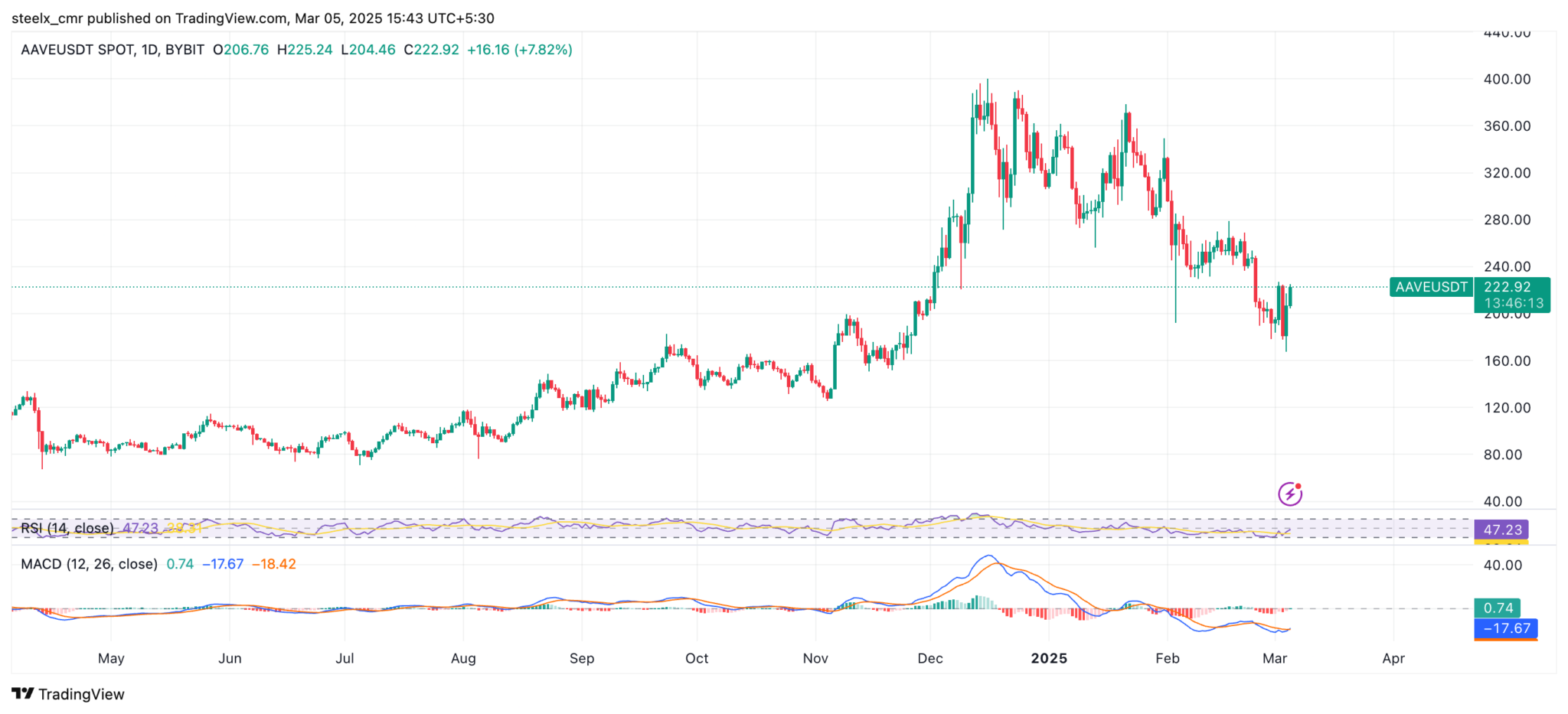1568x714 pixels.
Task: Click the Mar label on the time axis
Action: pos(1276,658)
